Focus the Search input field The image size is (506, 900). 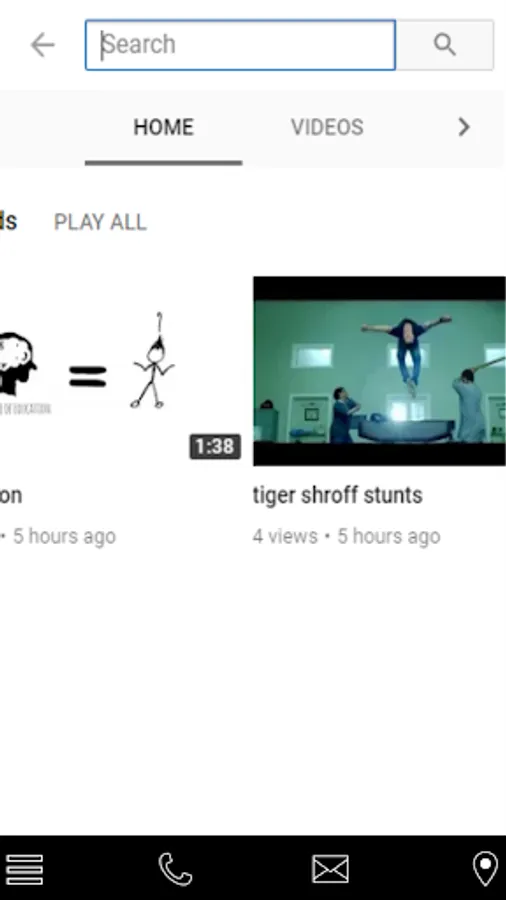click(240, 45)
